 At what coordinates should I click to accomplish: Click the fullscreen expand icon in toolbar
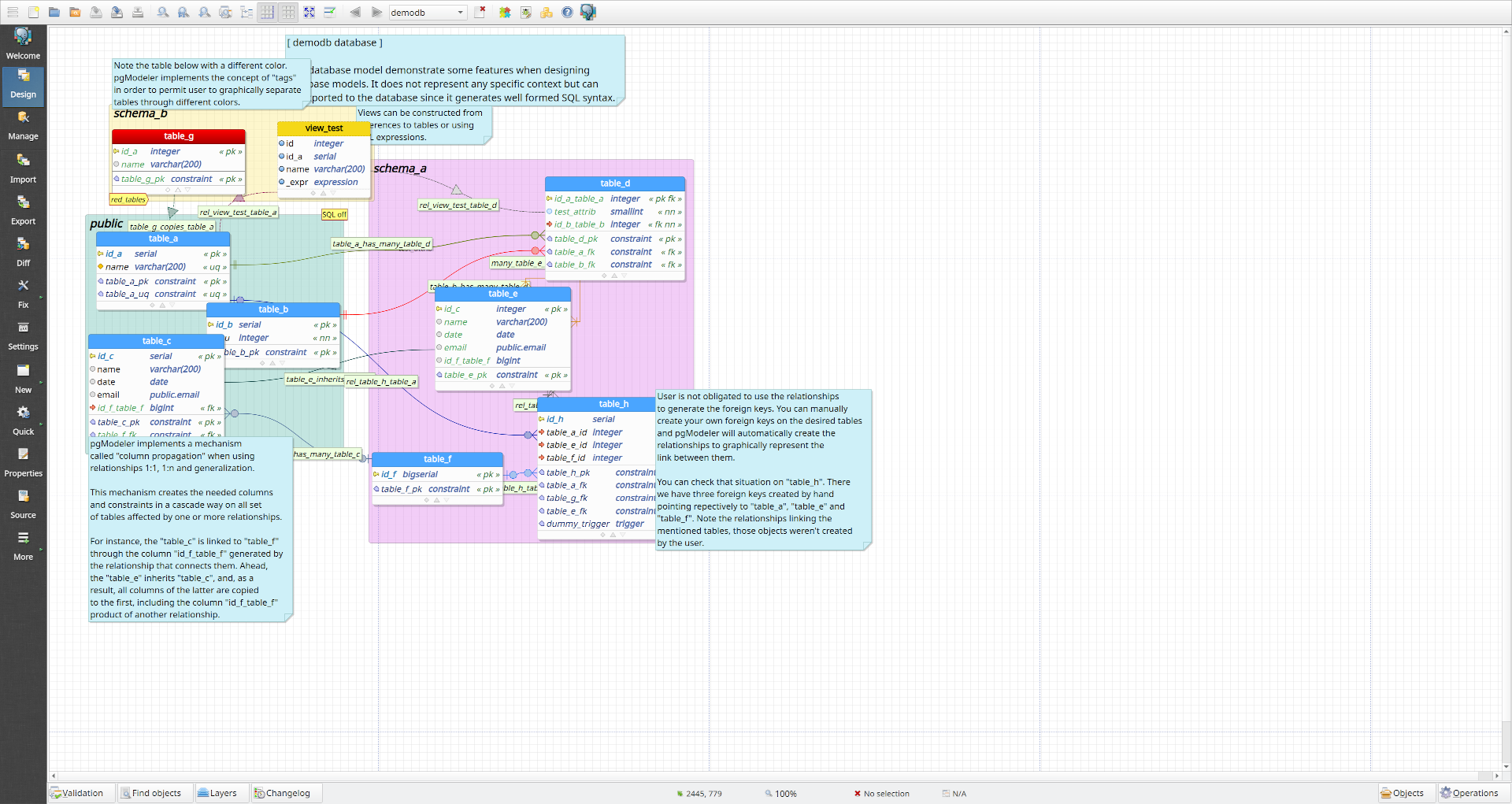[309, 13]
